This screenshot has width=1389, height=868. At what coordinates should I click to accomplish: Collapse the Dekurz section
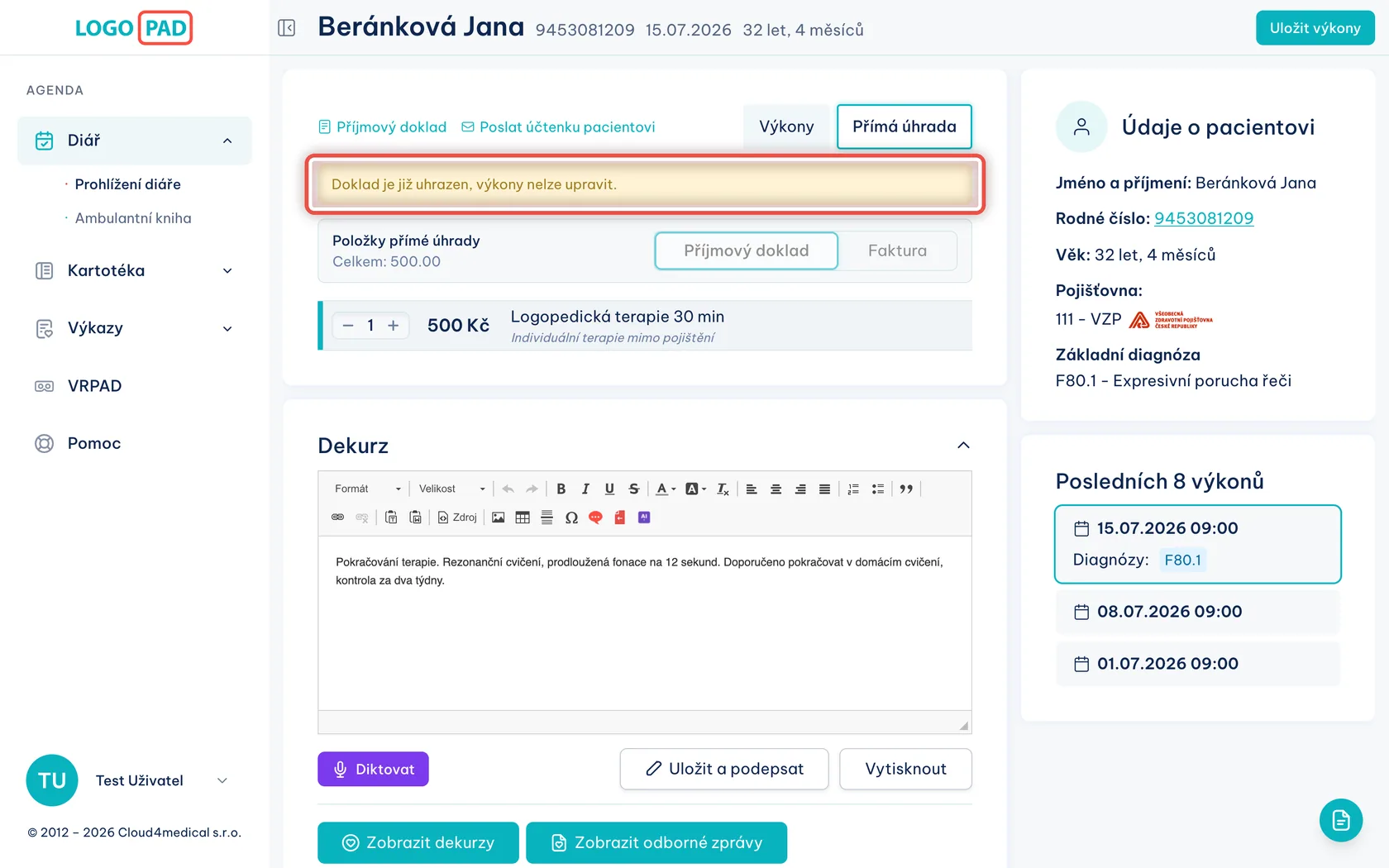[963, 446]
